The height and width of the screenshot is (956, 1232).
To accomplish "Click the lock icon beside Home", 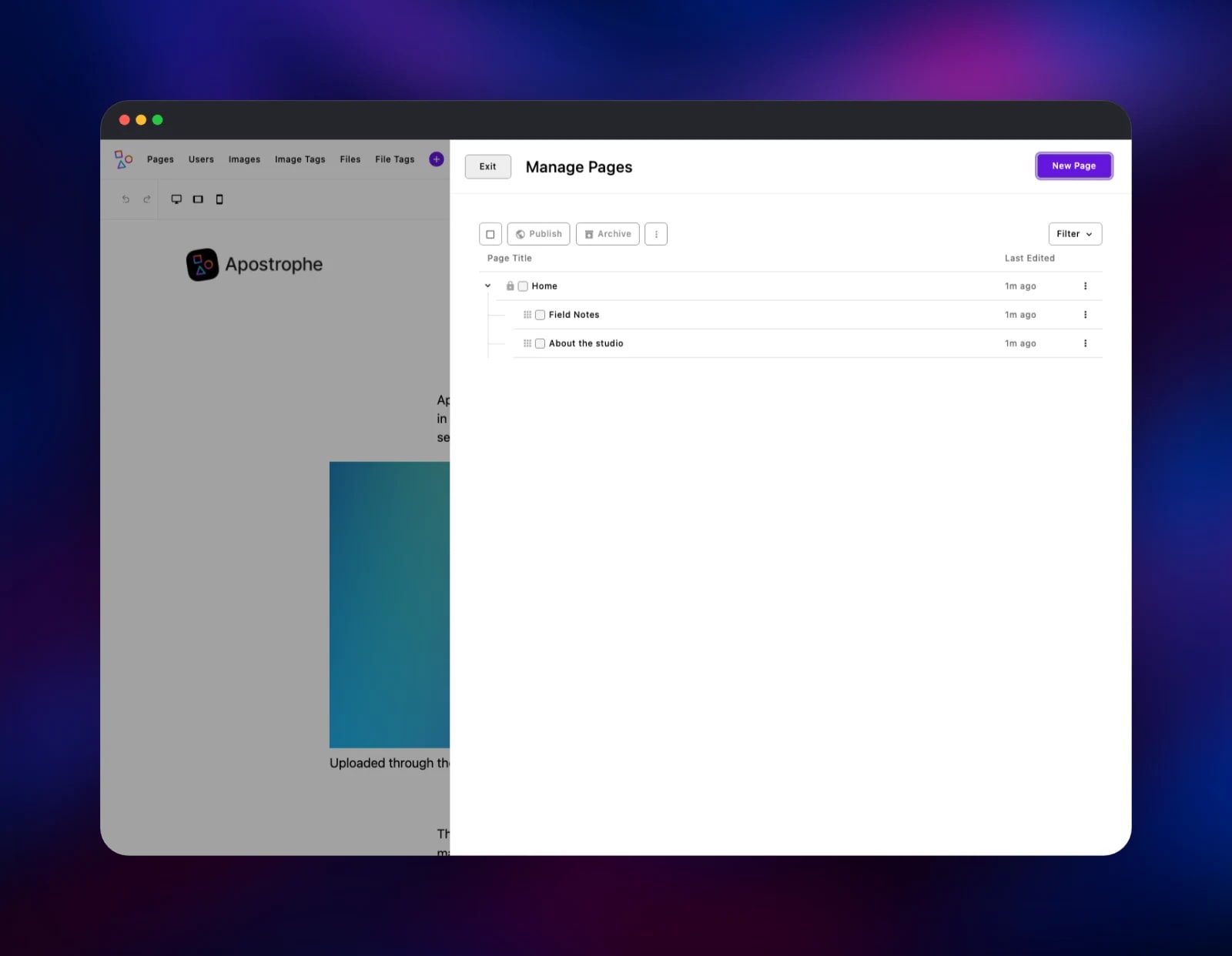I will point(510,286).
